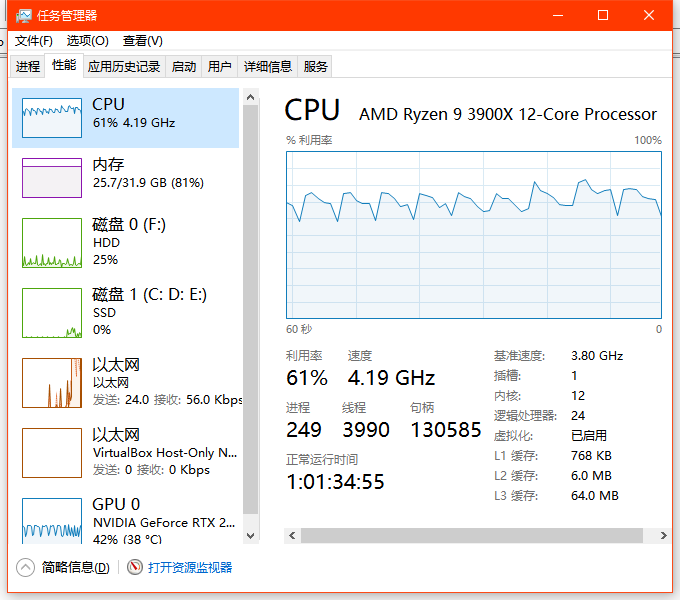
Task: Select the VirtualBox Host-Only 以太网 adapter icon
Action: click(52, 453)
